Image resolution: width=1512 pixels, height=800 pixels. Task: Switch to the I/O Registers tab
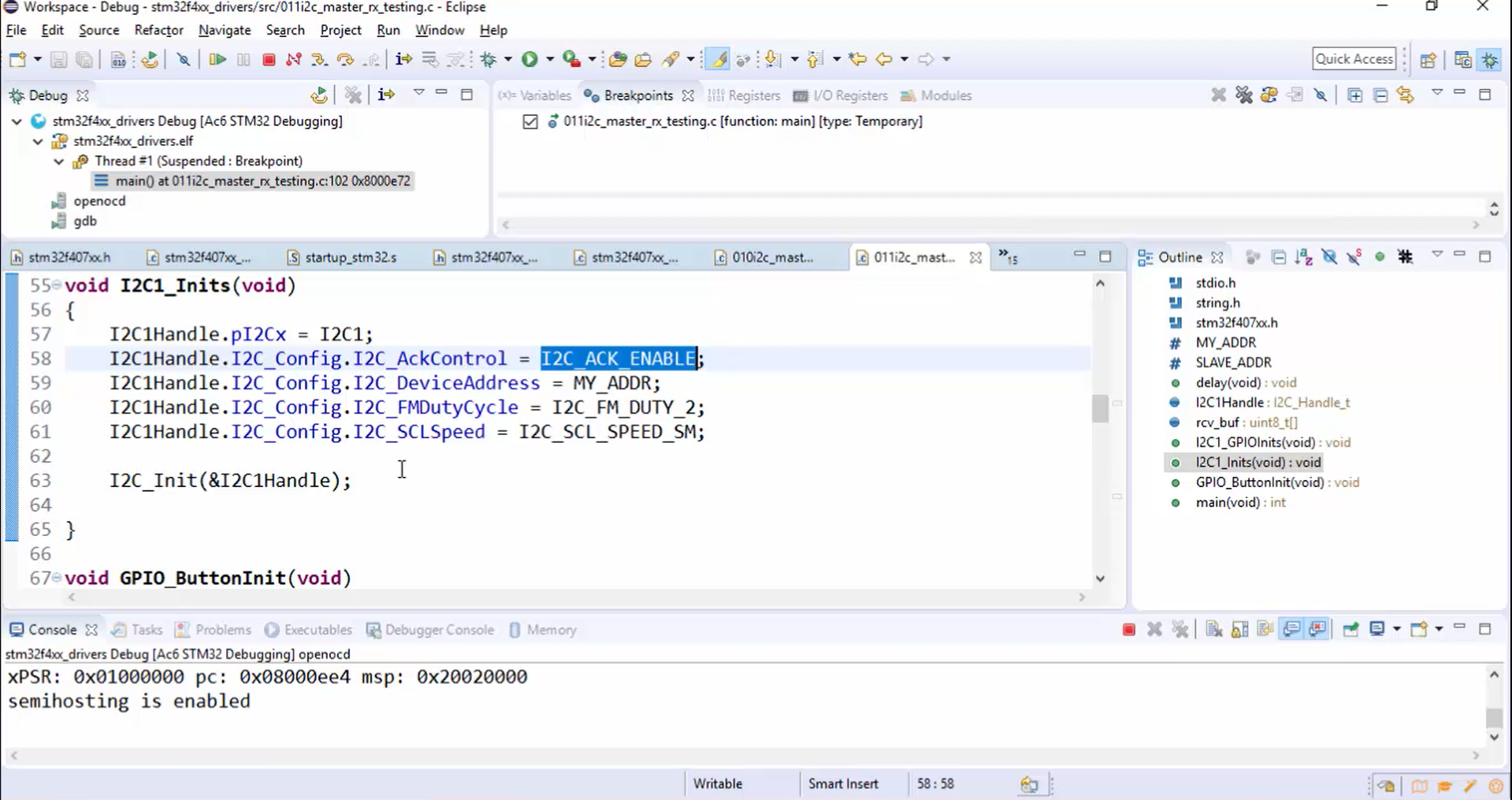coord(841,95)
